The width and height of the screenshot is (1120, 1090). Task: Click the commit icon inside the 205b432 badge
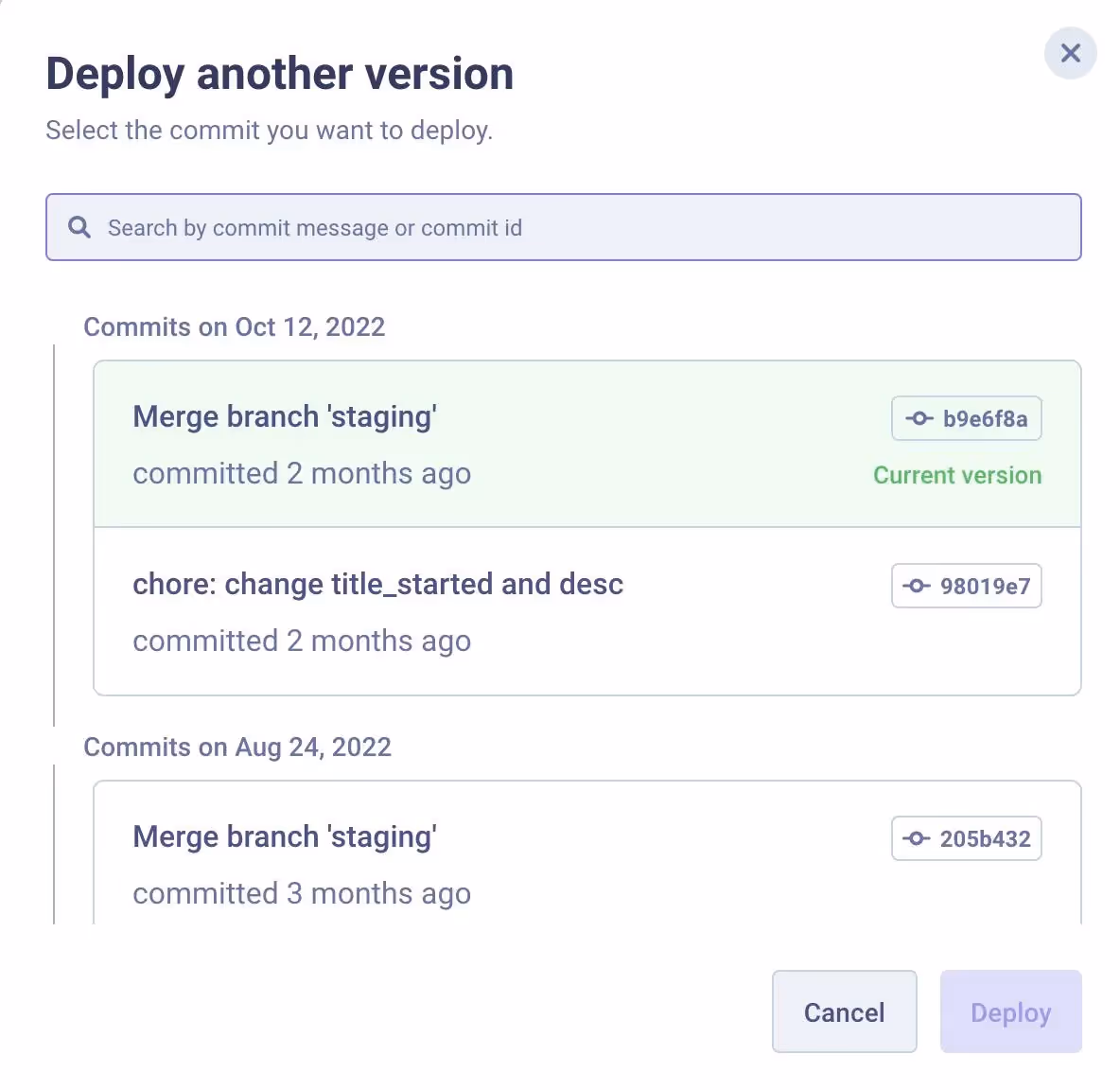pos(916,838)
